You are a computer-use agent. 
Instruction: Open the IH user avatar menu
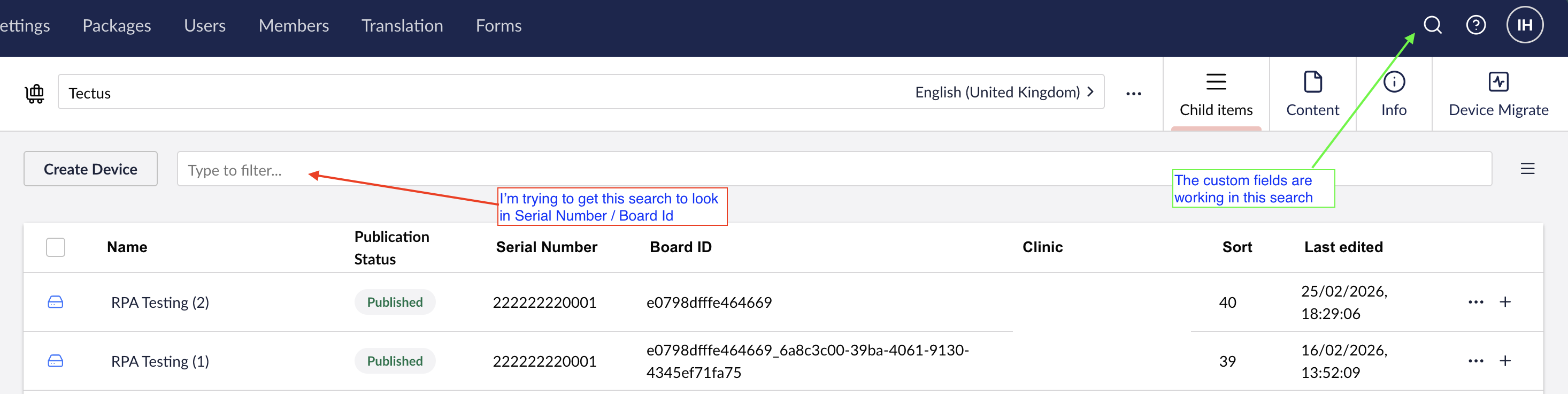click(1524, 26)
